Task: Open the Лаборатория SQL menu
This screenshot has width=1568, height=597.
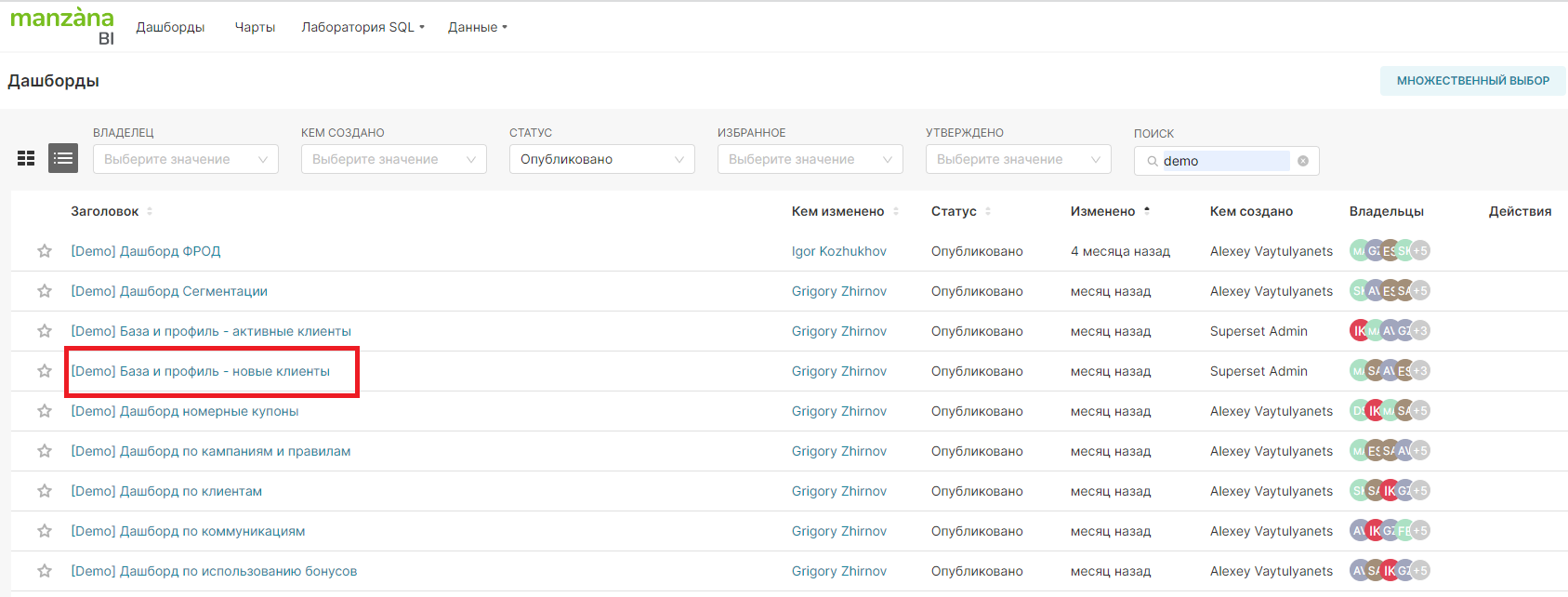Action: click(x=362, y=27)
